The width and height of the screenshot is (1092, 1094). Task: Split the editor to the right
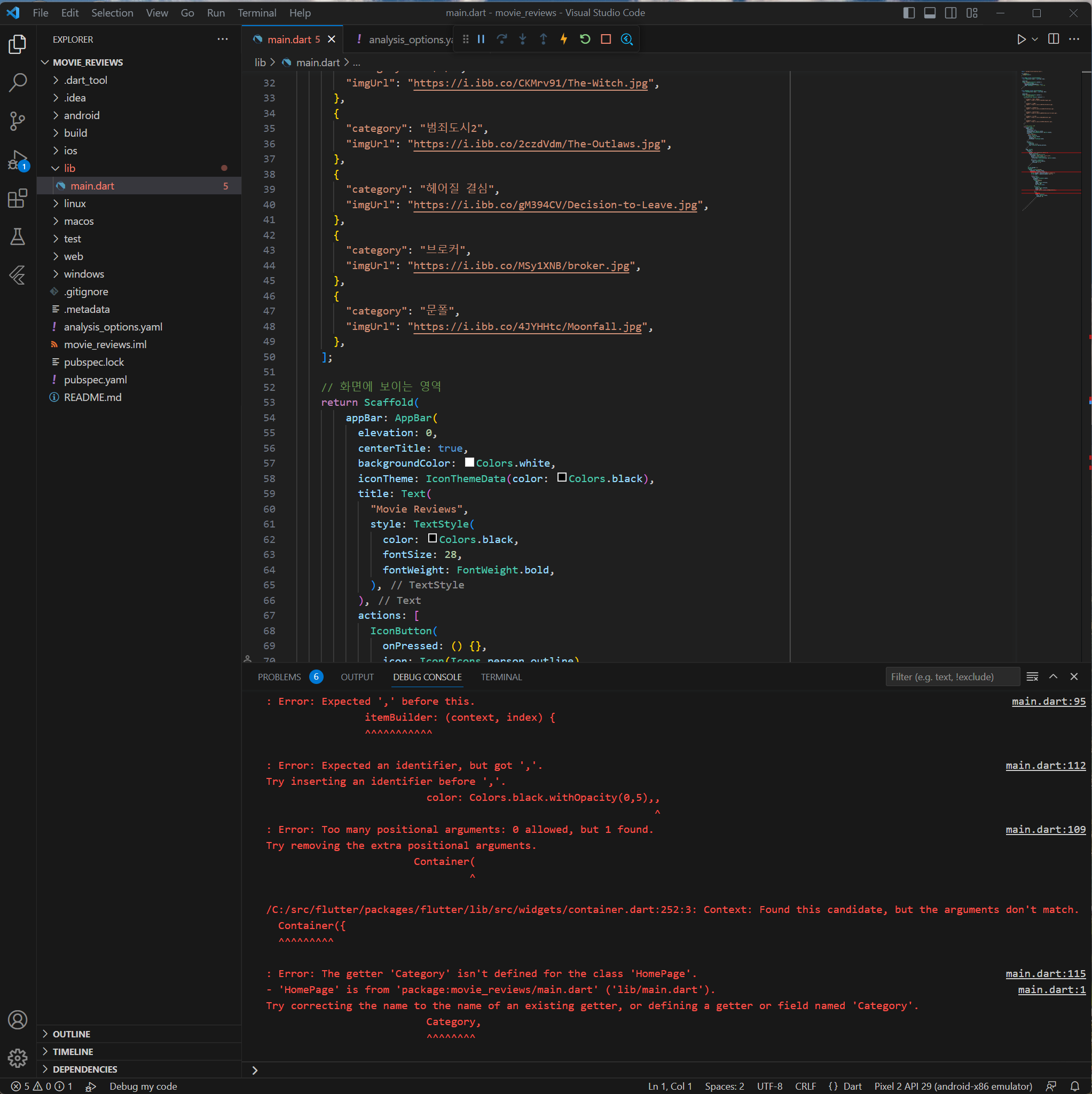click(1054, 39)
